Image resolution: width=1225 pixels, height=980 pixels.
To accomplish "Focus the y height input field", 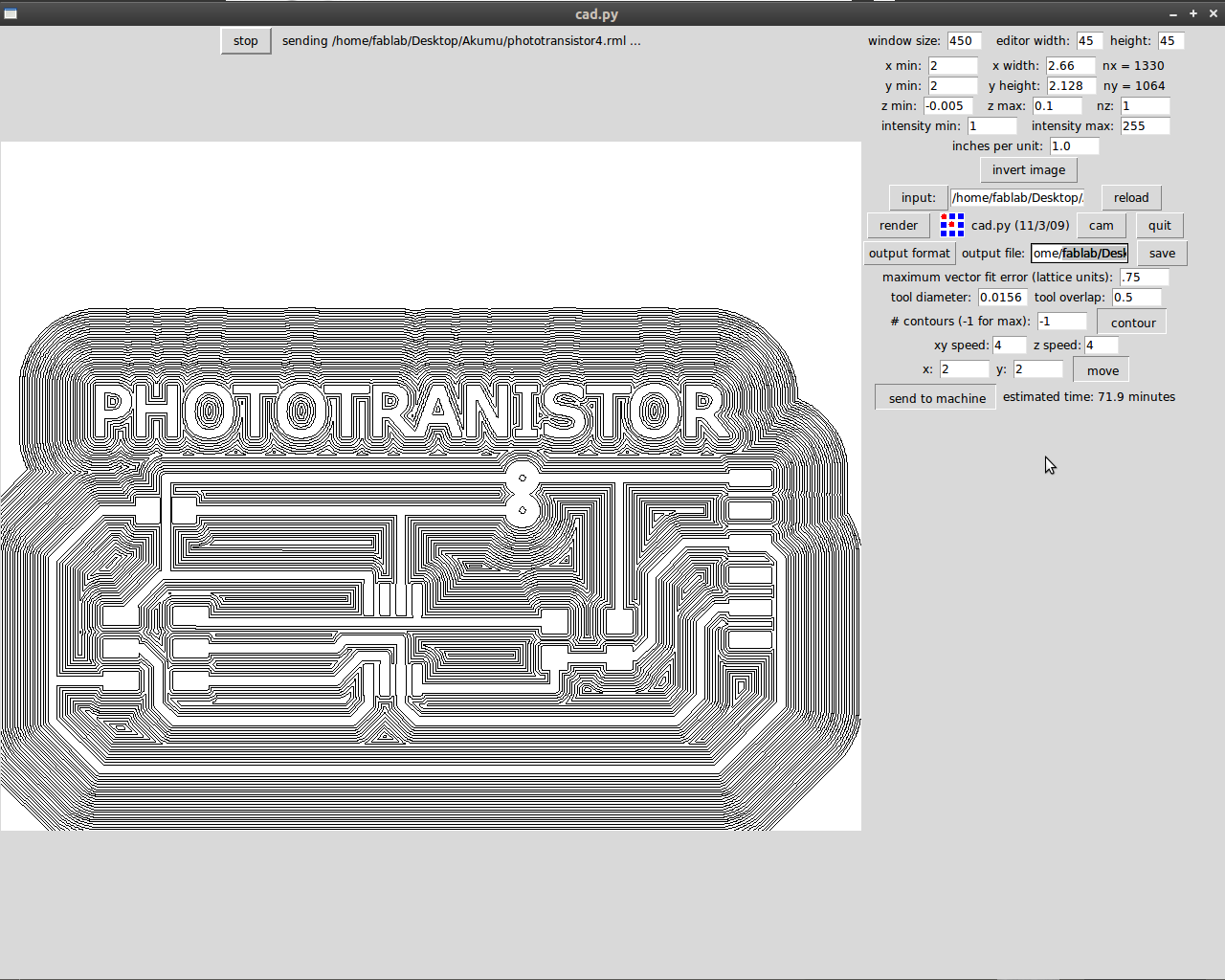I will point(1071,86).
